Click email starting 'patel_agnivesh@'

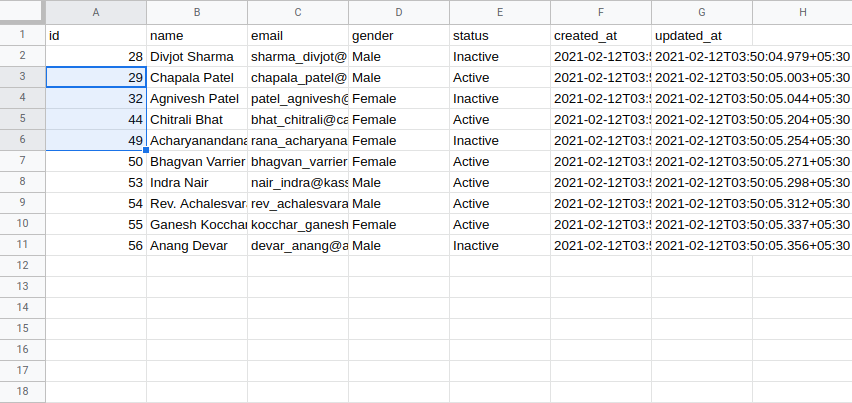298,98
